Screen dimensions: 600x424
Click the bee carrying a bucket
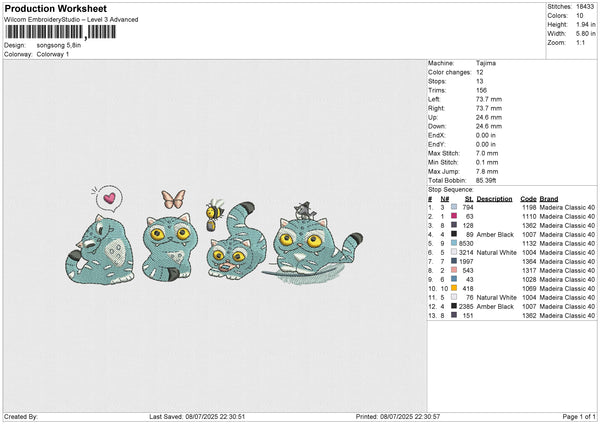click(215, 214)
